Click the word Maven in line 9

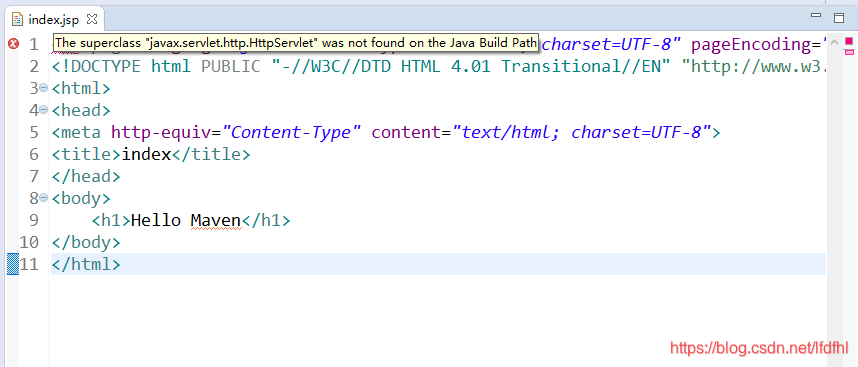pyautogui.click(x=216, y=220)
